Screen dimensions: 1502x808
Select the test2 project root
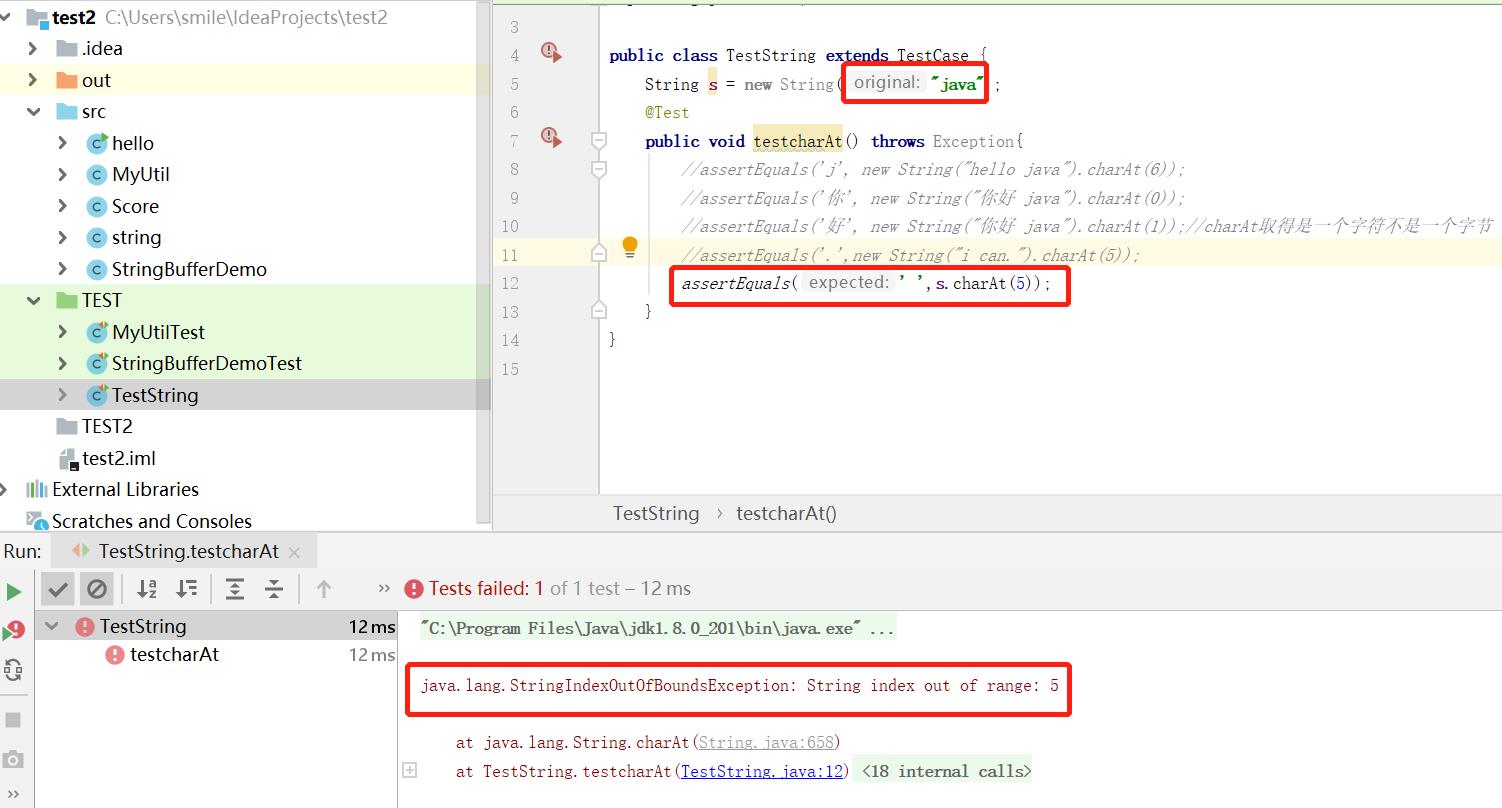coord(74,17)
